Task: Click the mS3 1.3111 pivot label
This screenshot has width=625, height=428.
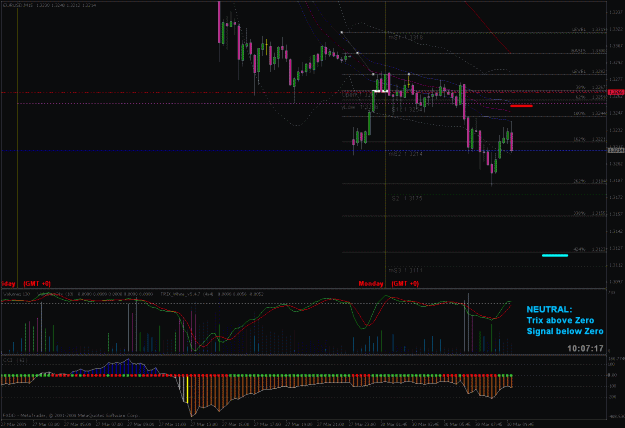Action: pos(405,270)
